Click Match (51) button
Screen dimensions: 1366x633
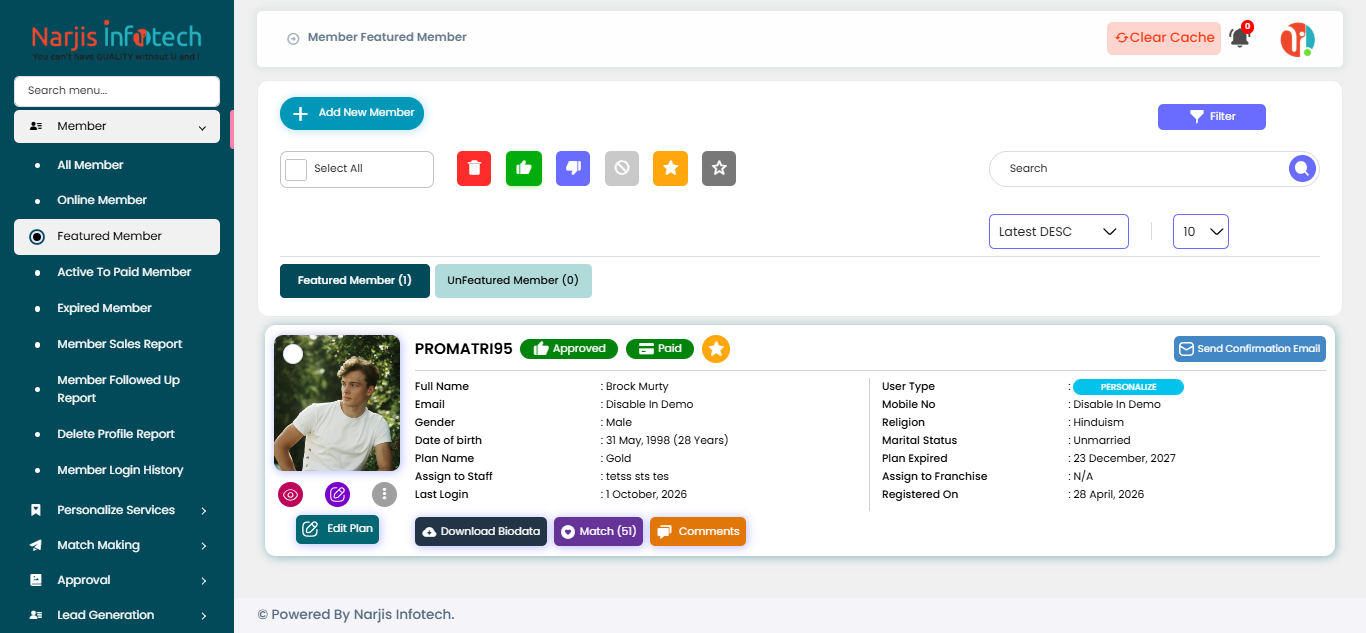[598, 532]
